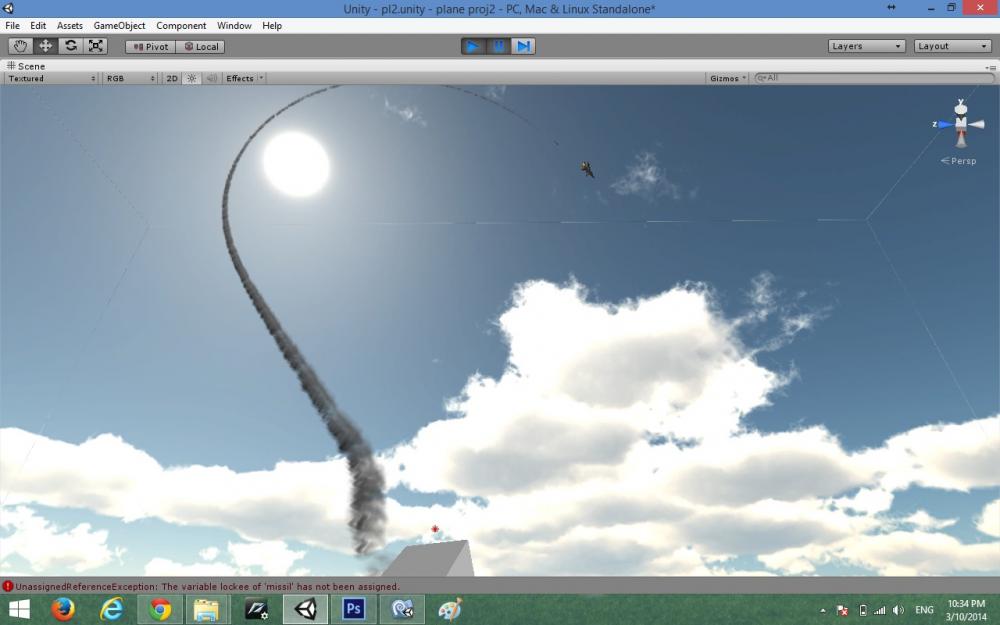Open the File menu
The width and height of the screenshot is (1000, 625).
tap(12, 26)
